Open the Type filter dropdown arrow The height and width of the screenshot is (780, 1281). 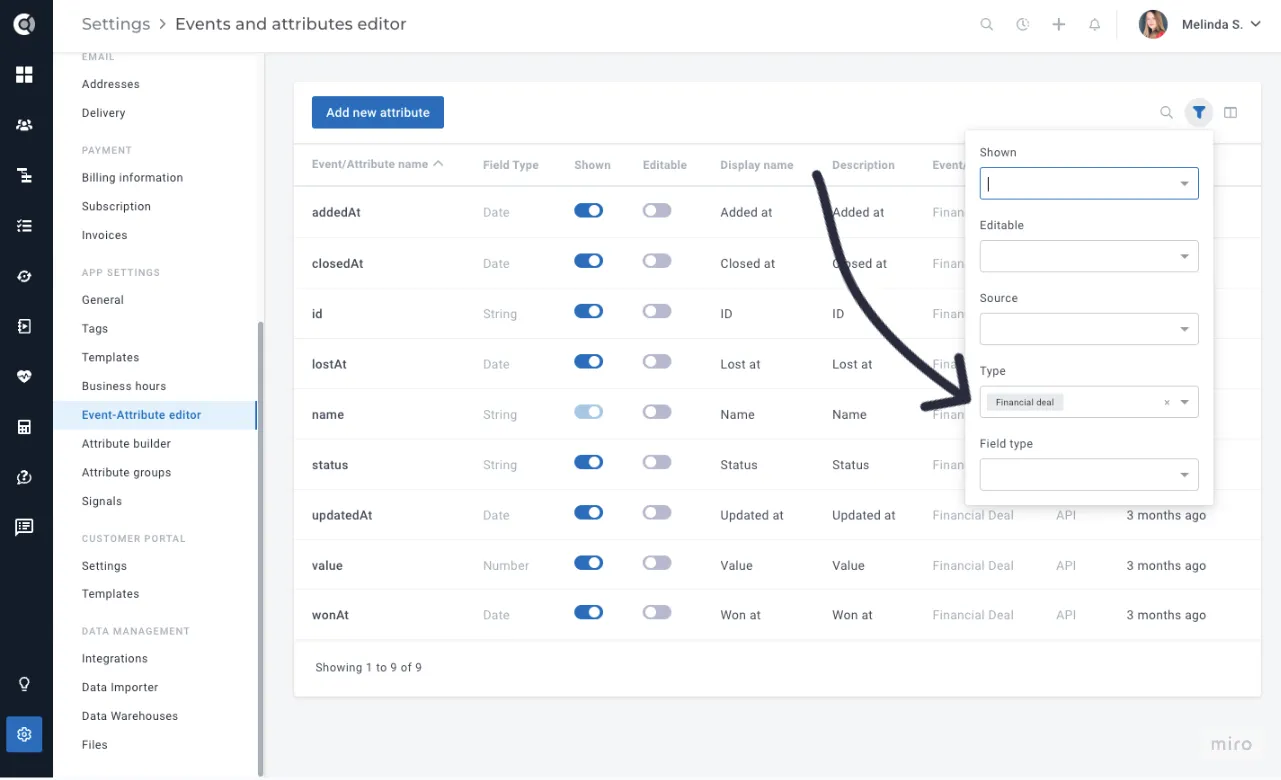click(1185, 403)
